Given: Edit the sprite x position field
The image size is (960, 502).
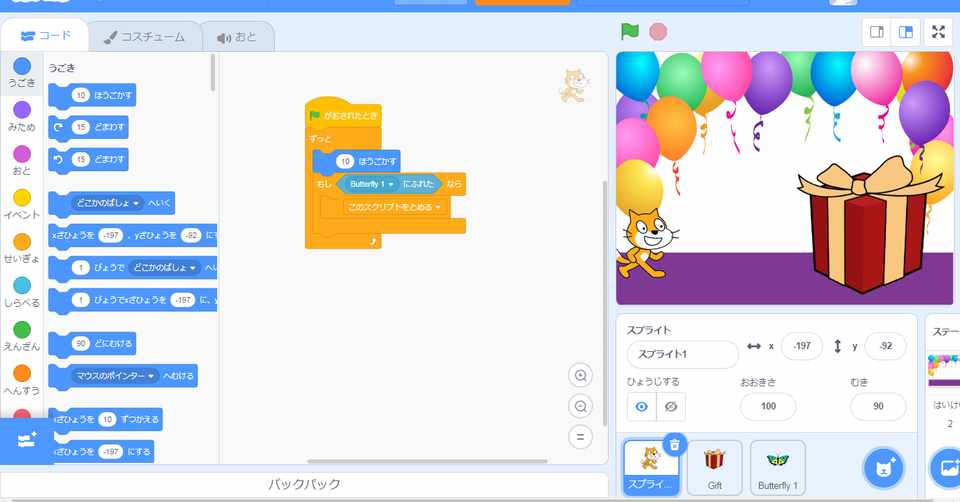Looking at the screenshot, I should coord(801,346).
